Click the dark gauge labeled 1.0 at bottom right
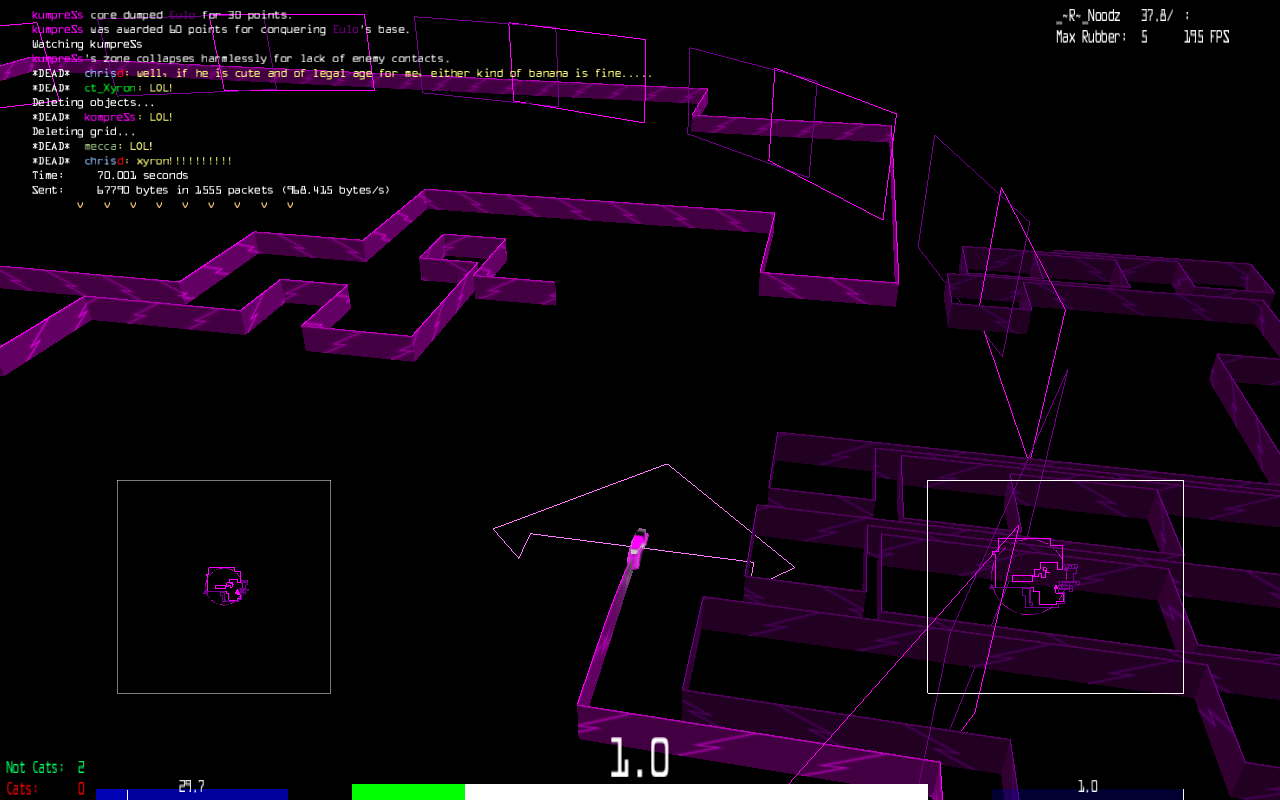This screenshot has width=1280, height=800. point(1087,793)
